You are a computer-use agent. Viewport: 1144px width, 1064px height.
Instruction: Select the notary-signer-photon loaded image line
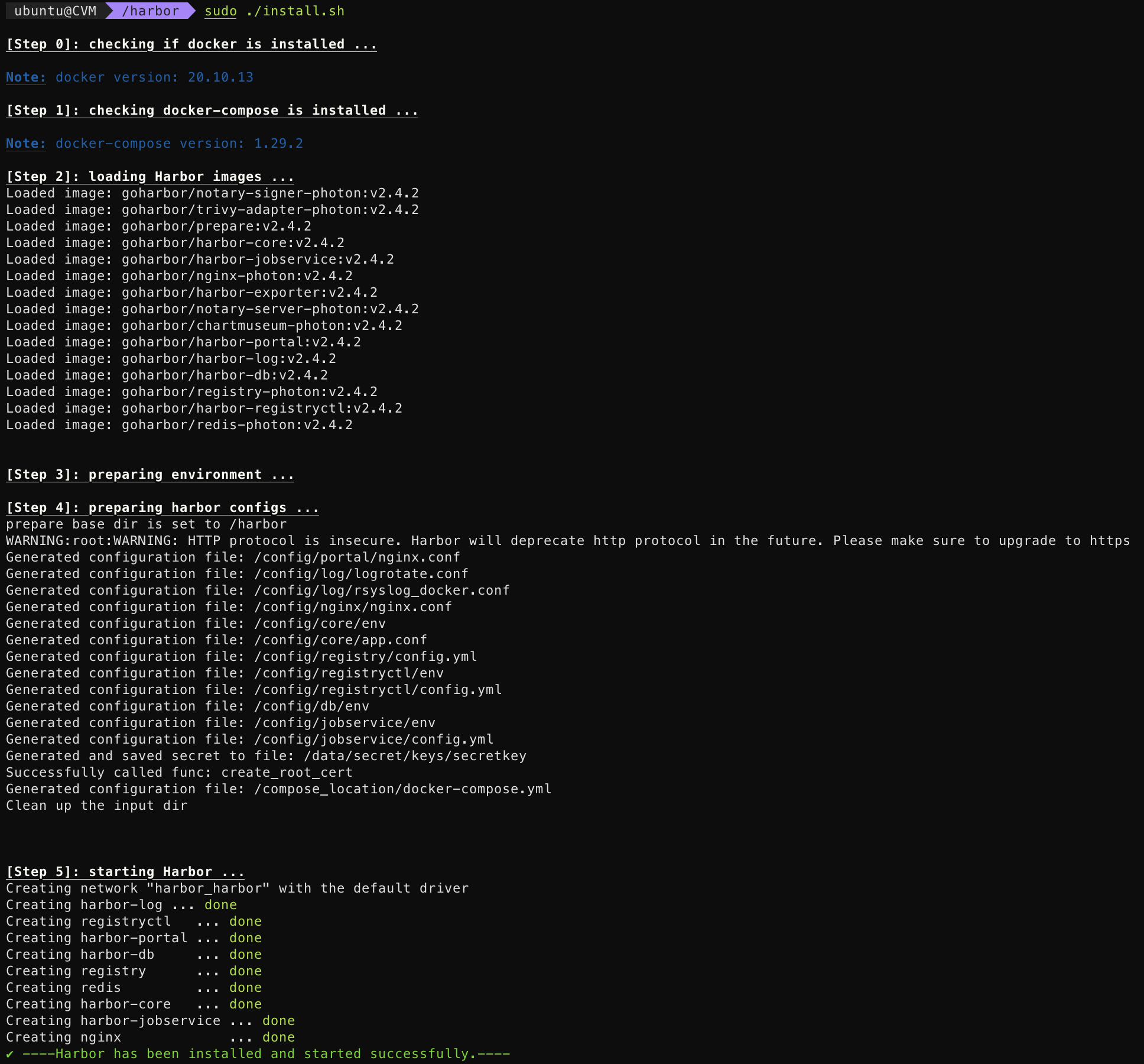pos(213,193)
